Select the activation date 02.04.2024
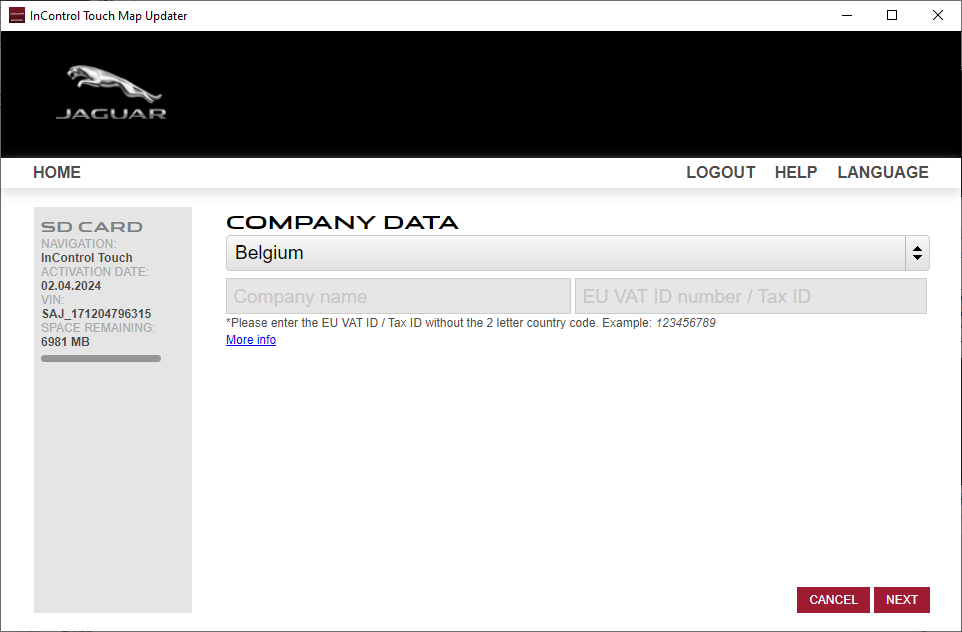 click(71, 286)
